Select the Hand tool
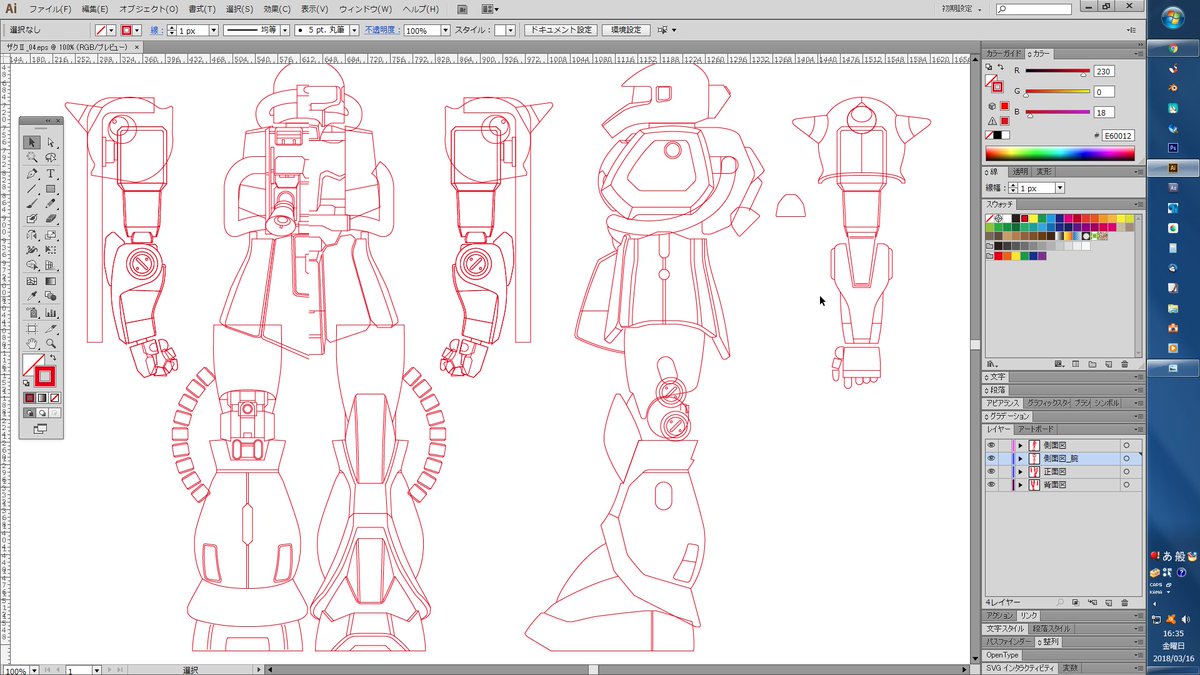Screen dimensions: 1200x675 point(32,342)
